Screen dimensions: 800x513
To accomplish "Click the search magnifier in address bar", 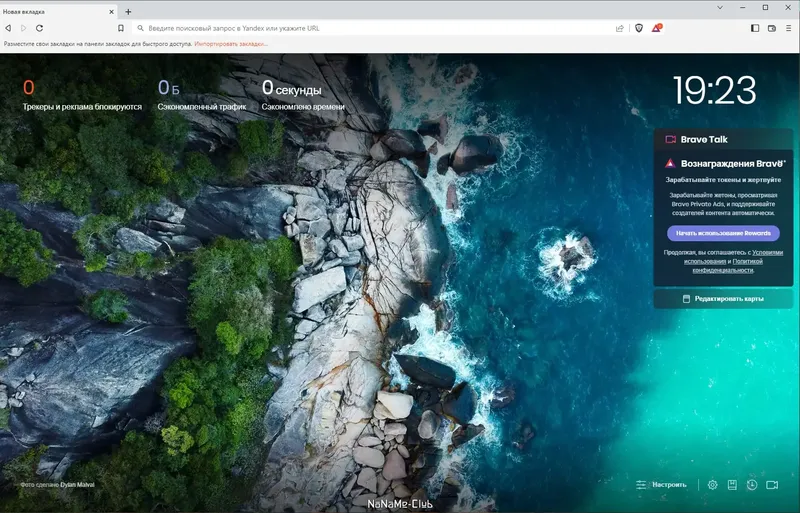I will pos(140,28).
